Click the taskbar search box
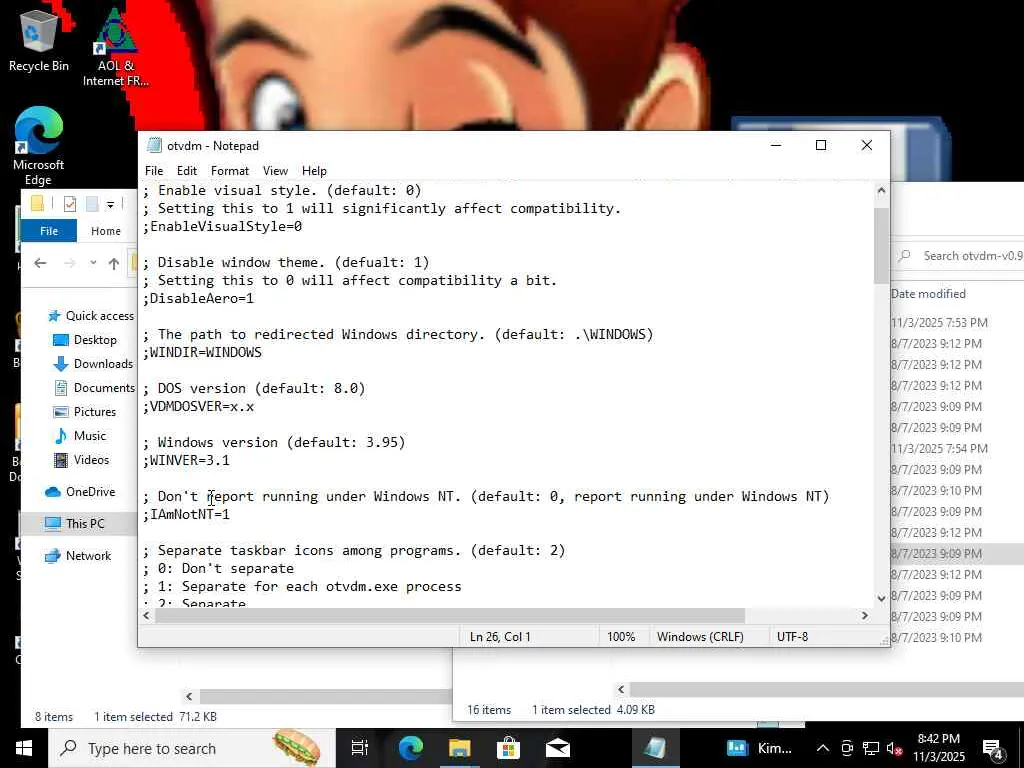 coord(192,748)
